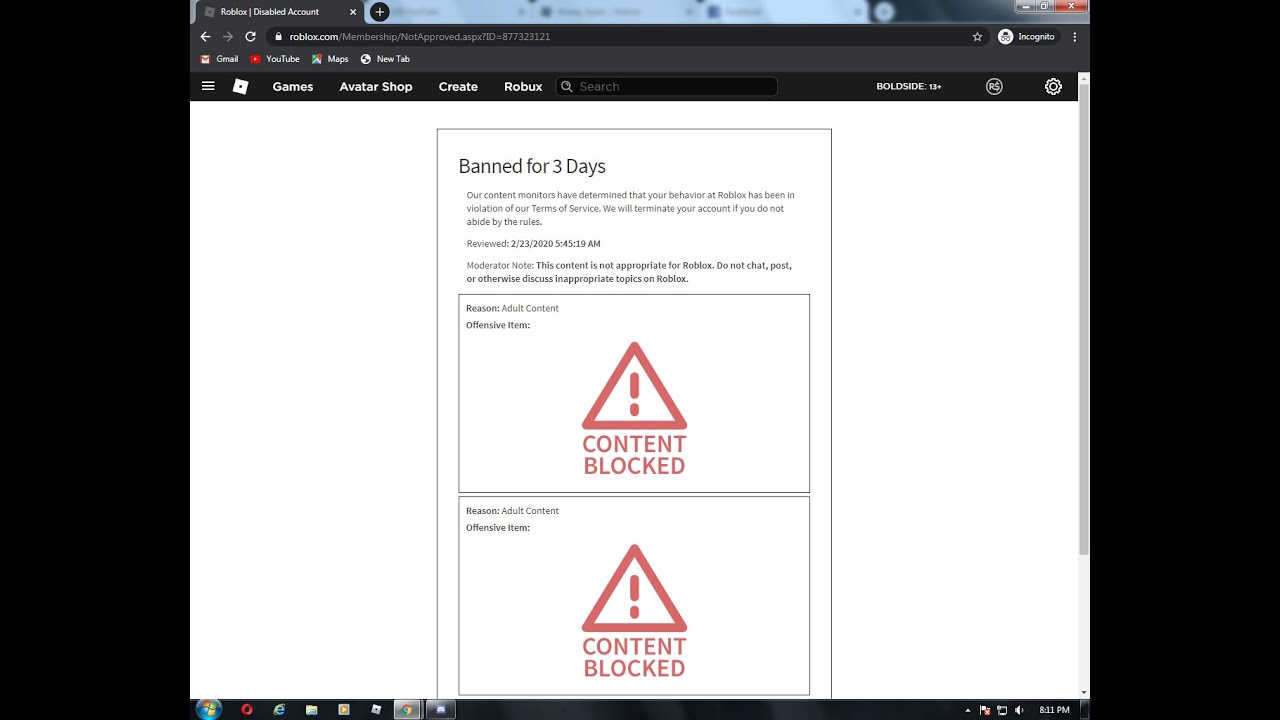Open the Action Center flag icon
Screen dimensions: 1280x720
point(984,710)
